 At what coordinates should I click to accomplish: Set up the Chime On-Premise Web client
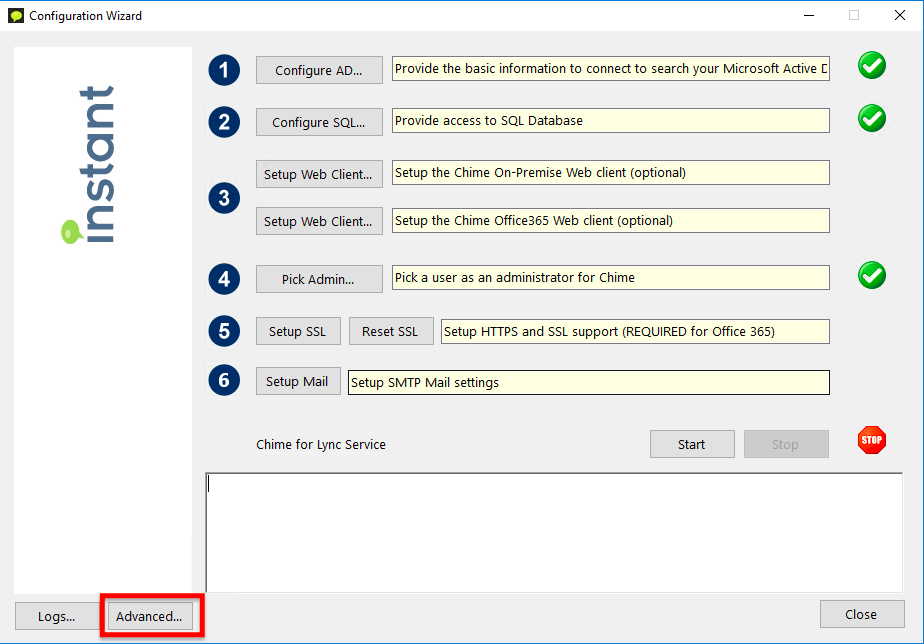(319, 174)
